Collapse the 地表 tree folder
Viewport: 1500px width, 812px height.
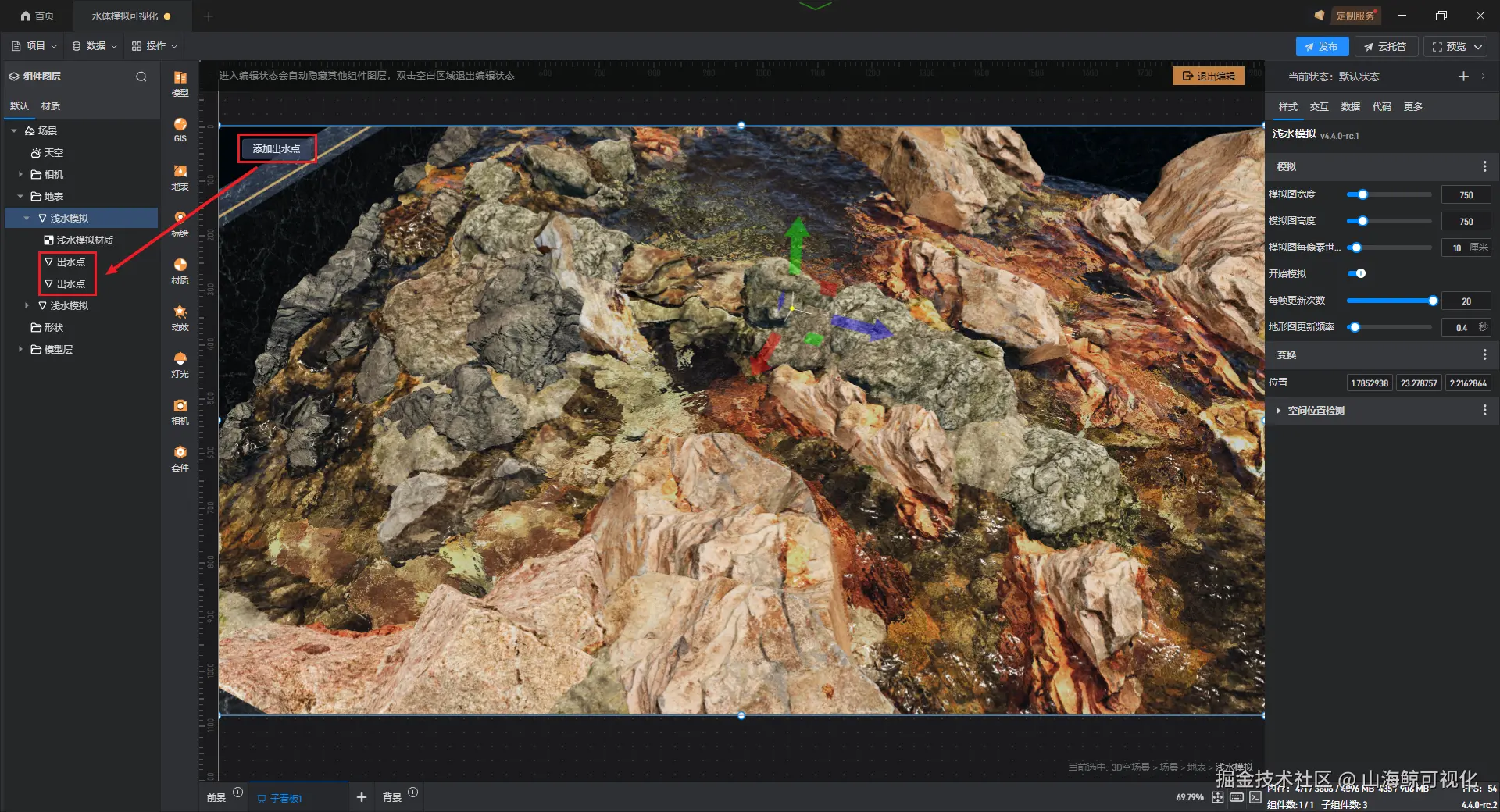pyautogui.click(x=20, y=197)
